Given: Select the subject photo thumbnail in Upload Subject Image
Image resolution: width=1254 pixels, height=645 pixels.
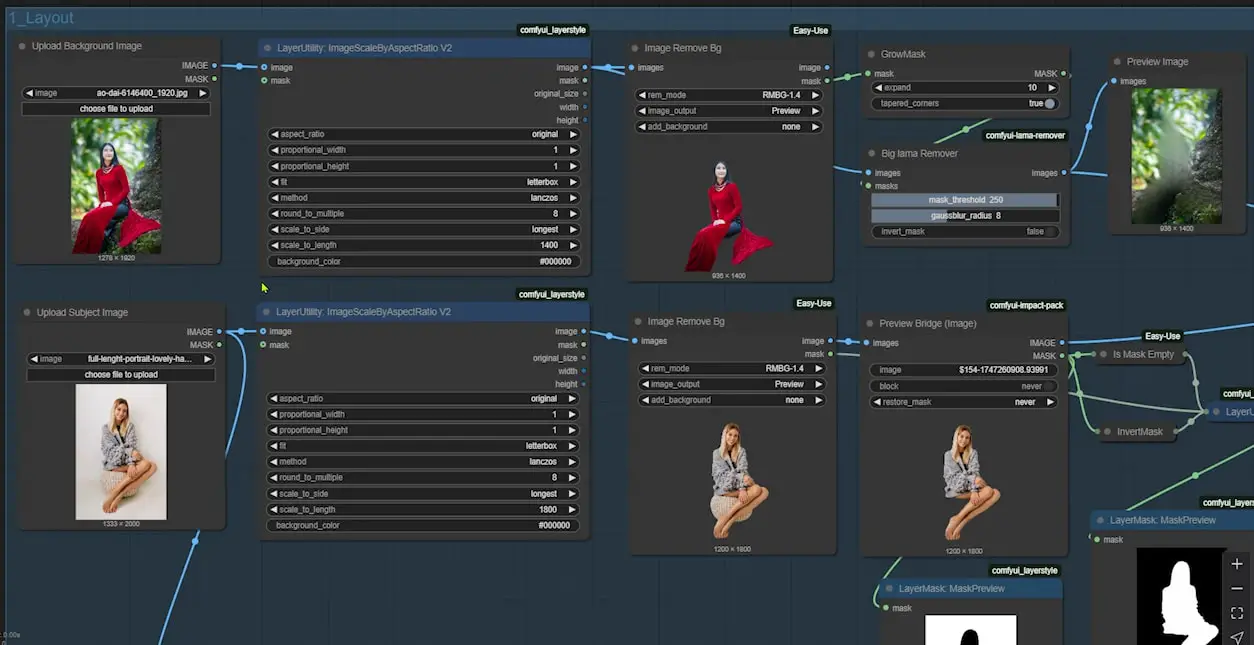Looking at the screenshot, I should click(121, 452).
